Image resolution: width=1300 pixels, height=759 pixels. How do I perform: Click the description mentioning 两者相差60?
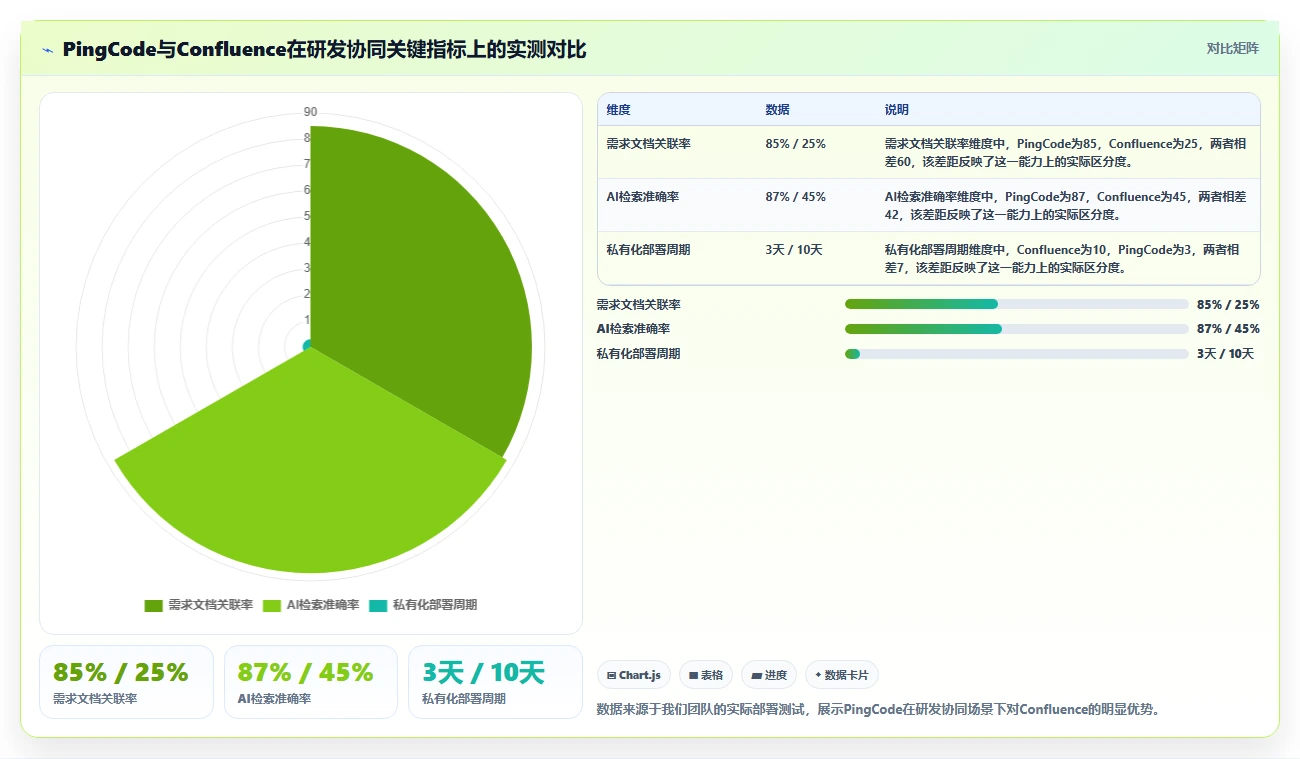pyautogui.click(x=1066, y=152)
